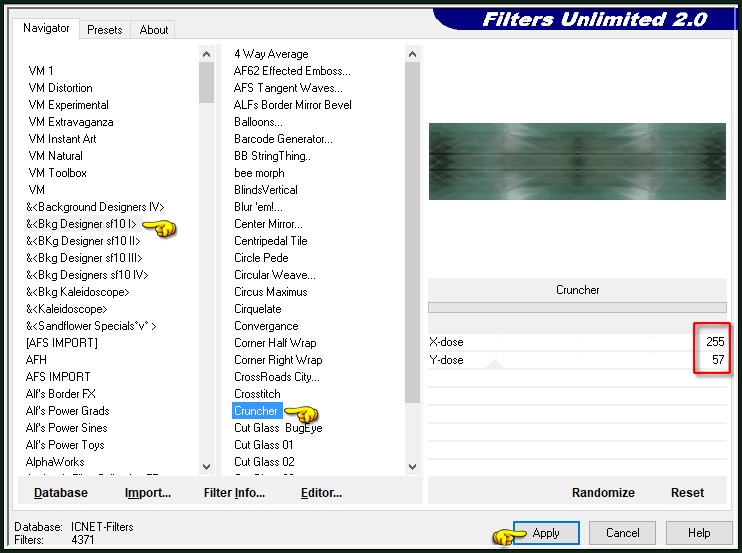Select &<Bkg Designer sf10 I> category
Image resolution: width=742 pixels, height=553 pixels.
pos(81,224)
